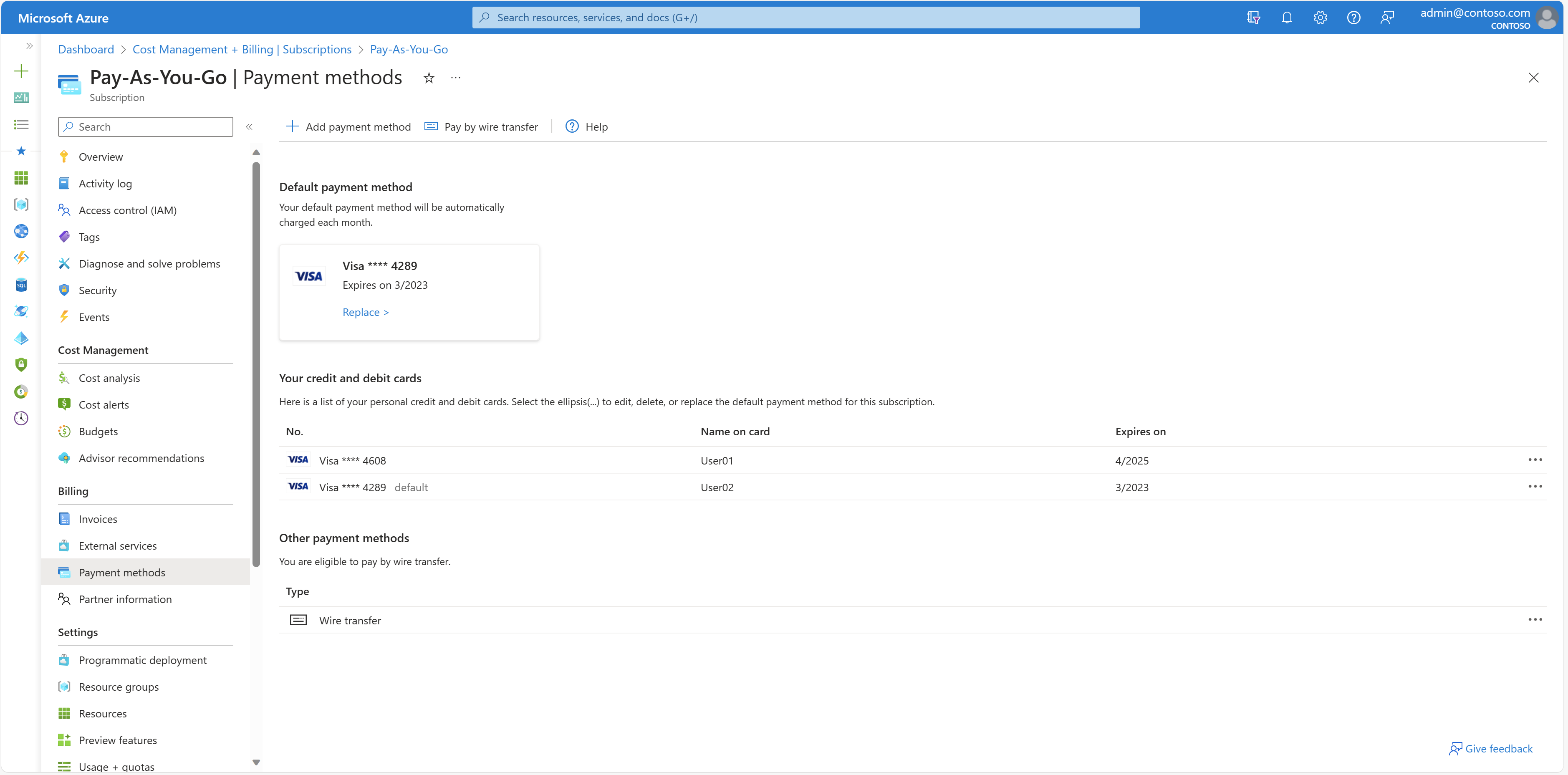
Task: Open ellipsis menu for Visa 4608
Action: pos(1535,459)
